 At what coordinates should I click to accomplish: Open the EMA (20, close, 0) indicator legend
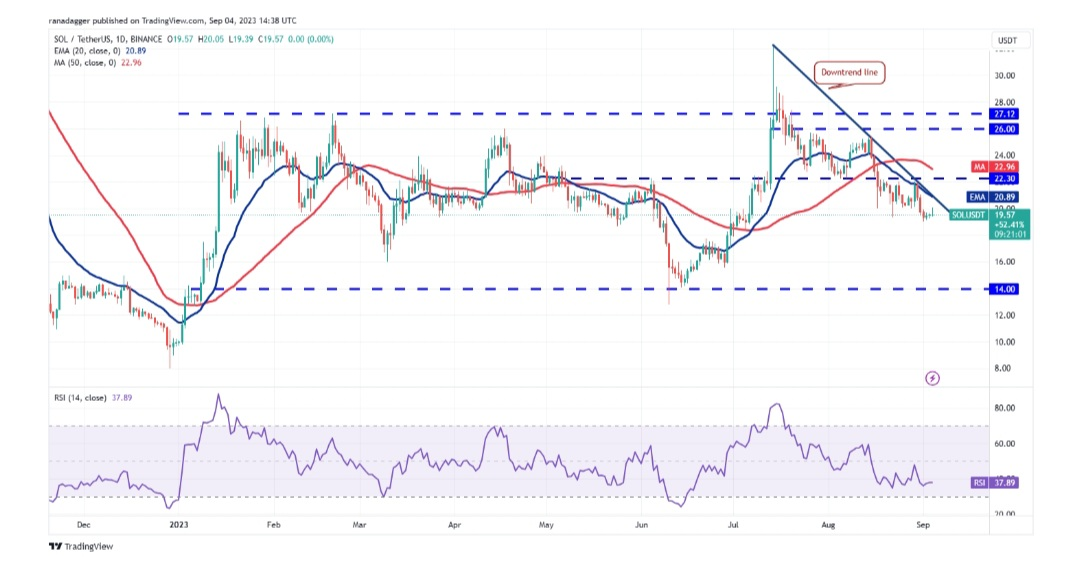(x=84, y=51)
